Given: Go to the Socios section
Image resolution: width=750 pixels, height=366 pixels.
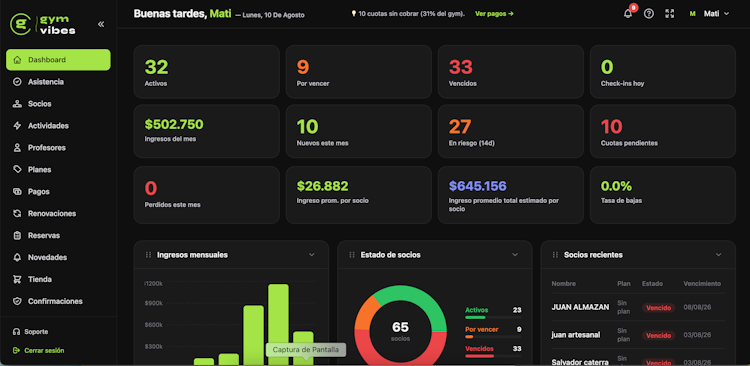Looking at the screenshot, I should click(x=58, y=104).
